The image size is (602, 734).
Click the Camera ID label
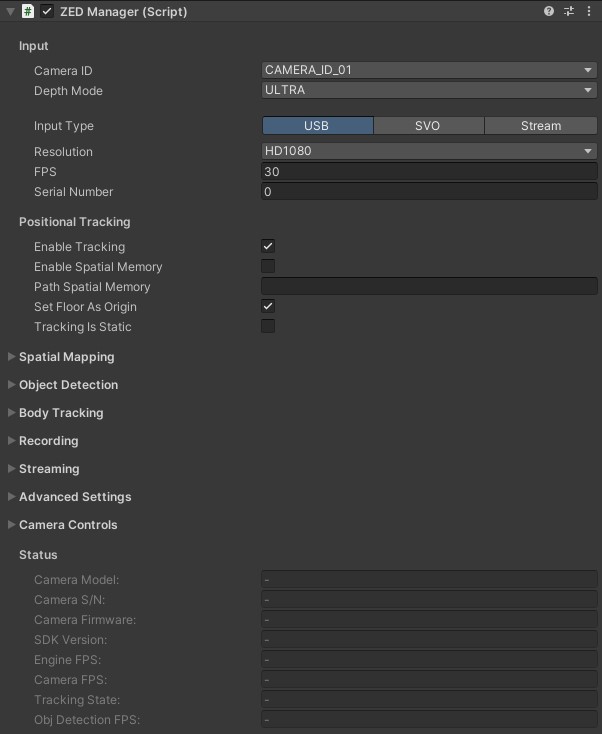click(x=63, y=71)
